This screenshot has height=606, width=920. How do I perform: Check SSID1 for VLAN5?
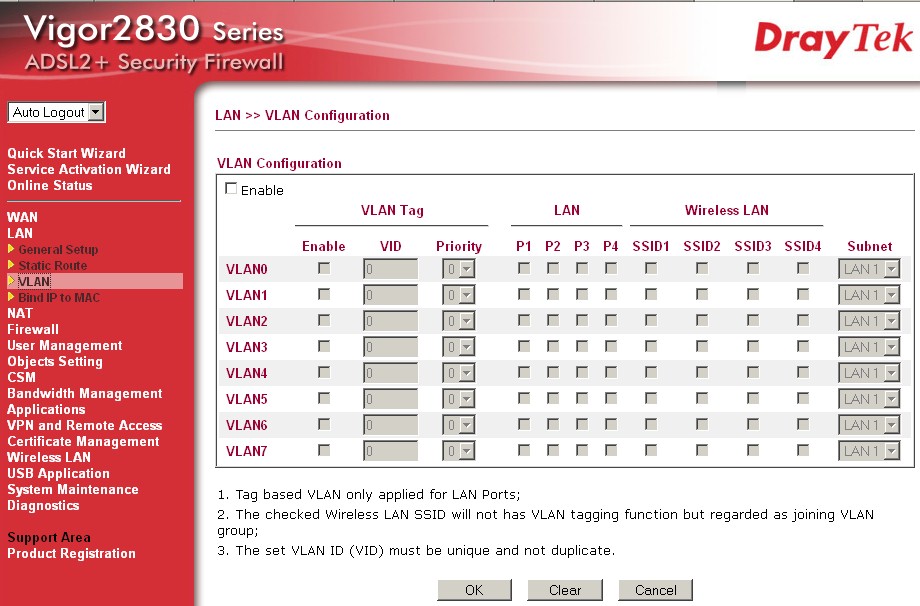651,398
